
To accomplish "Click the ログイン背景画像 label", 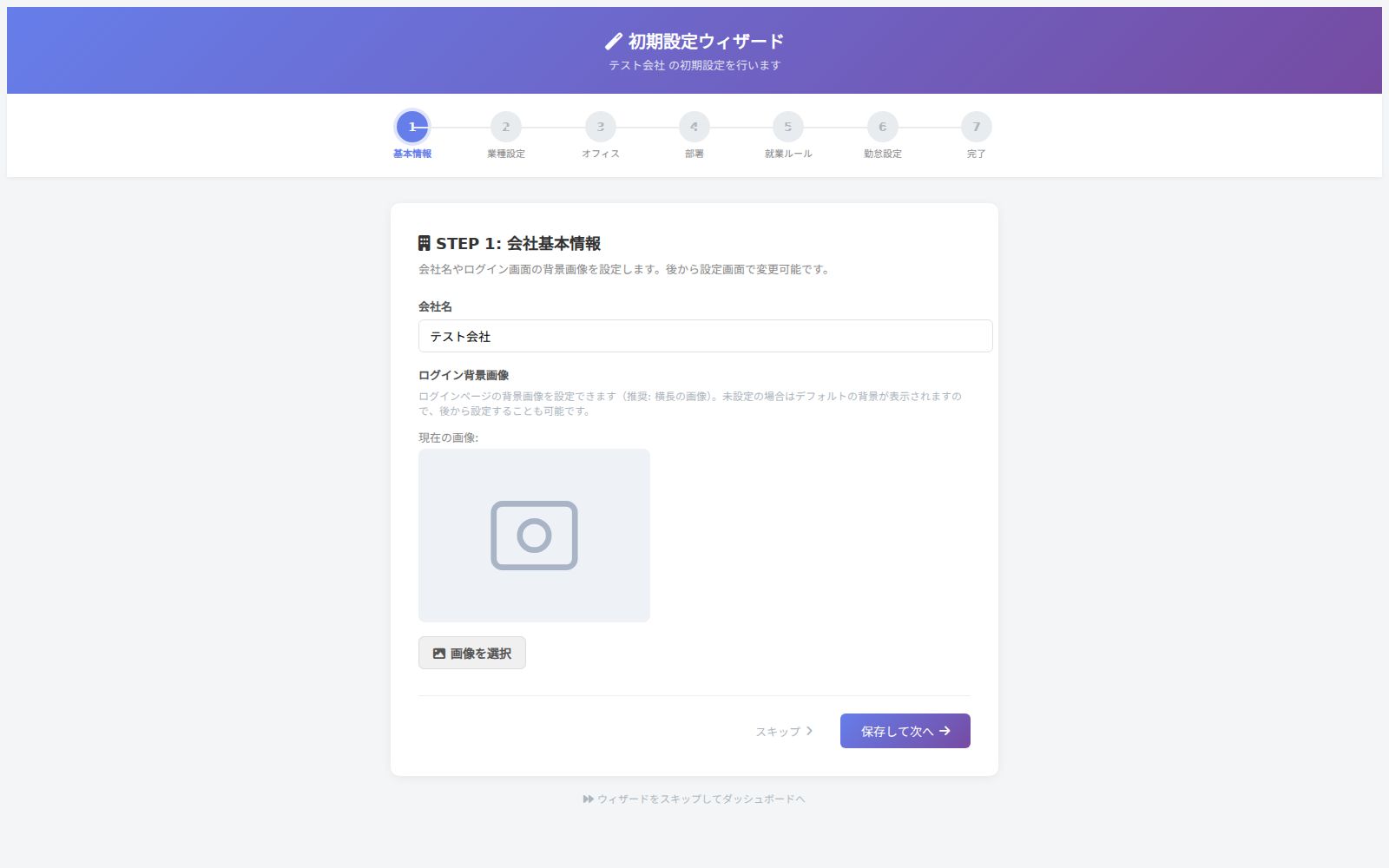I will 464,375.
